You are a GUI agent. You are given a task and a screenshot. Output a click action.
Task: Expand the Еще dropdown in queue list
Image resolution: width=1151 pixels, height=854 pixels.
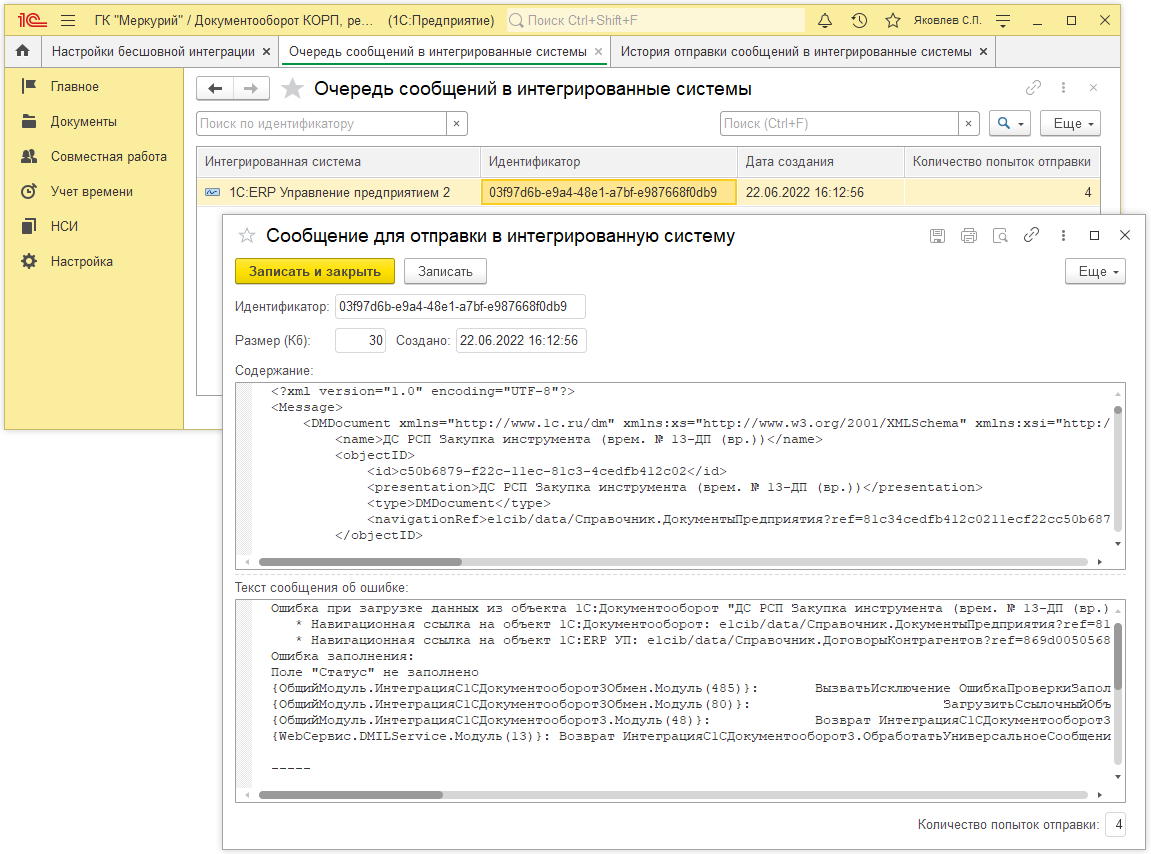(x=1070, y=123)
